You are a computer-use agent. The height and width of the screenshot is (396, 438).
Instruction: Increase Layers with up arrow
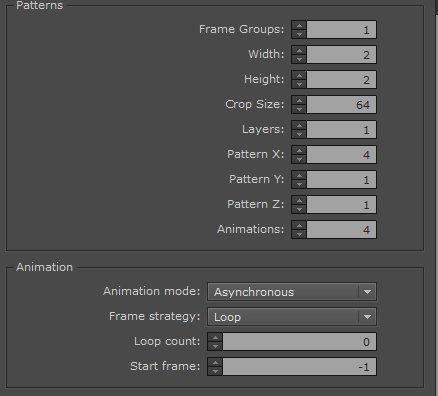(299, 125)
